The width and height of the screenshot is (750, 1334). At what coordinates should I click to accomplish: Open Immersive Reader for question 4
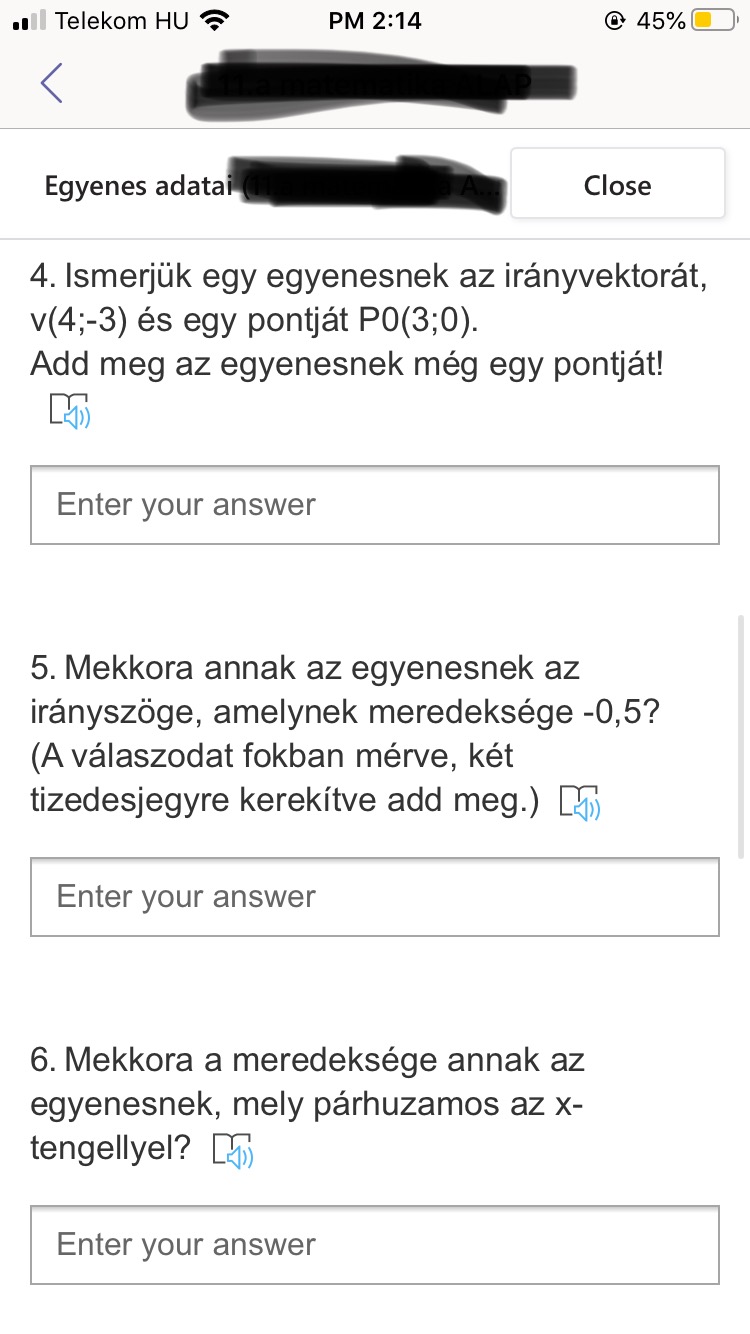(70, 411)
